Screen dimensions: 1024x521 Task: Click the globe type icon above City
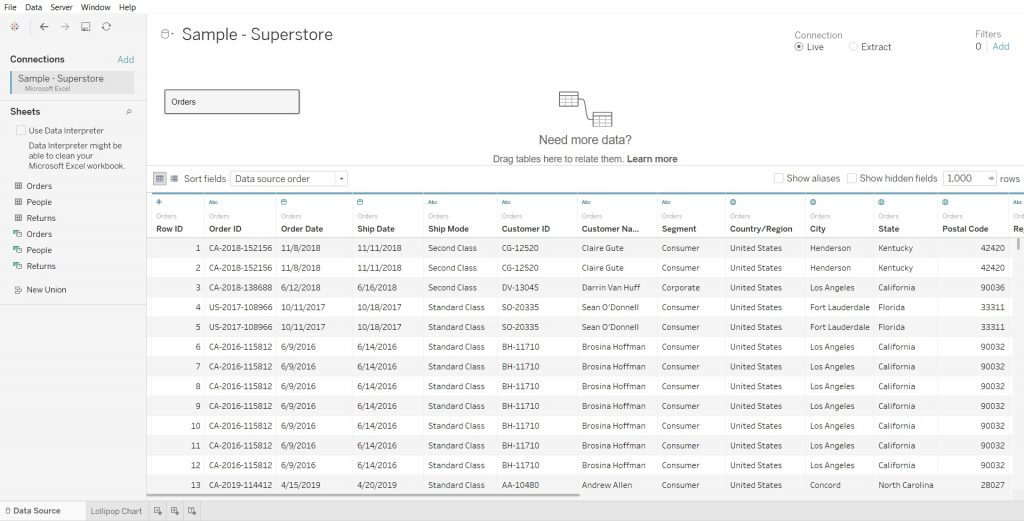pyautogui.click(x=814, y=202)
